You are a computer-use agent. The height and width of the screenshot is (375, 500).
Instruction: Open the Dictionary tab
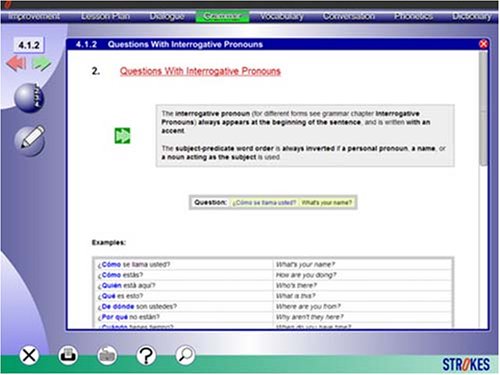coord(472,16)
